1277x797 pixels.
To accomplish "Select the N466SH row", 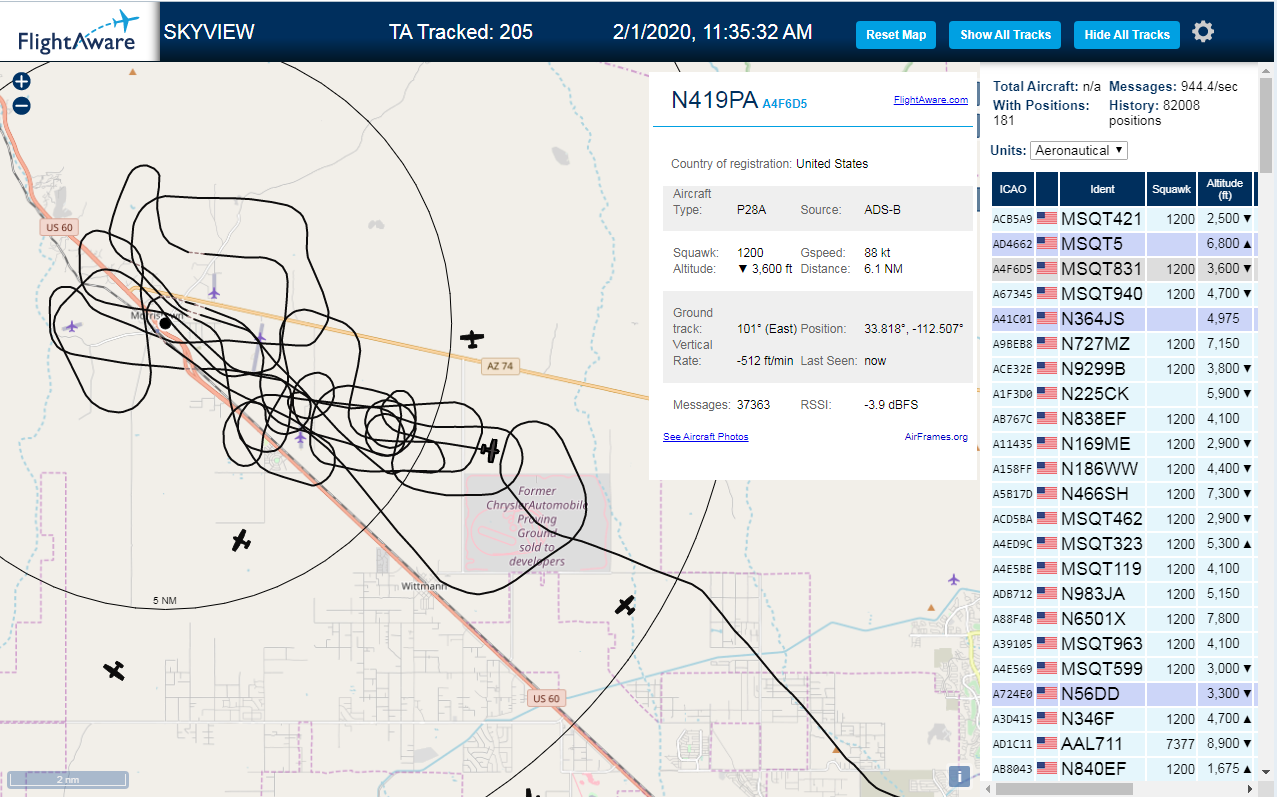I will coord(1124,493).
